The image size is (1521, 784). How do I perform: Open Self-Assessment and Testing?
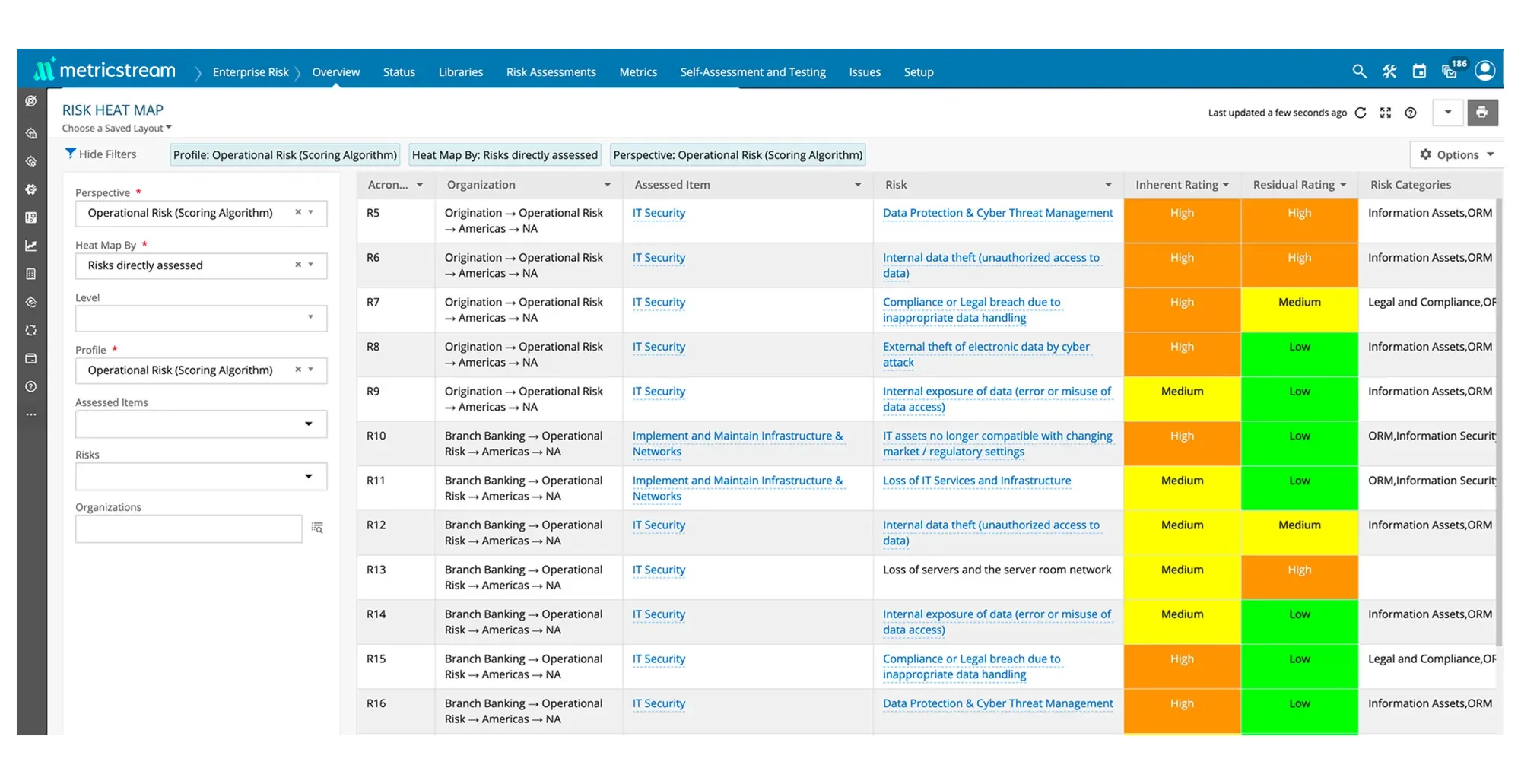(753, 72)
